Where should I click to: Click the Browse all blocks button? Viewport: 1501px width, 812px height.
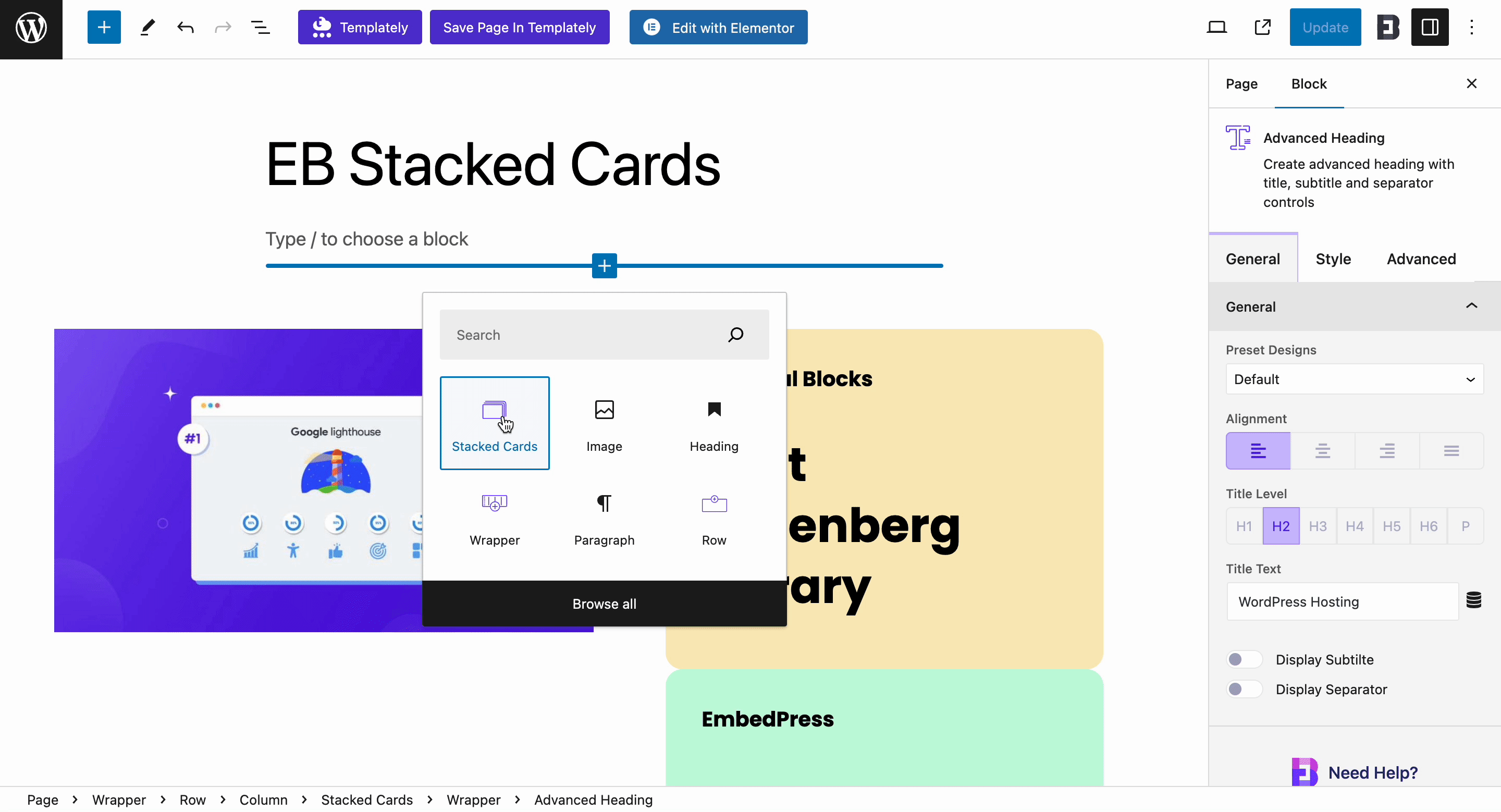tap(604, 603)
